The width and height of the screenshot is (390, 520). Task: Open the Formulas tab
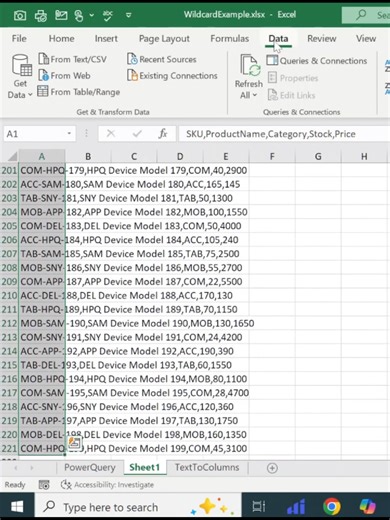(x=229, y=39)
